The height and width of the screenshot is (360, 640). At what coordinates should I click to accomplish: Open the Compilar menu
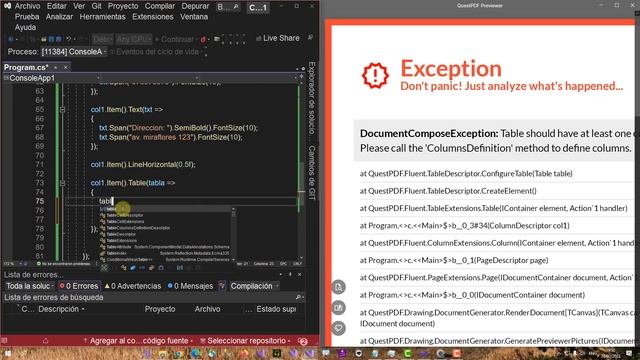160,6
